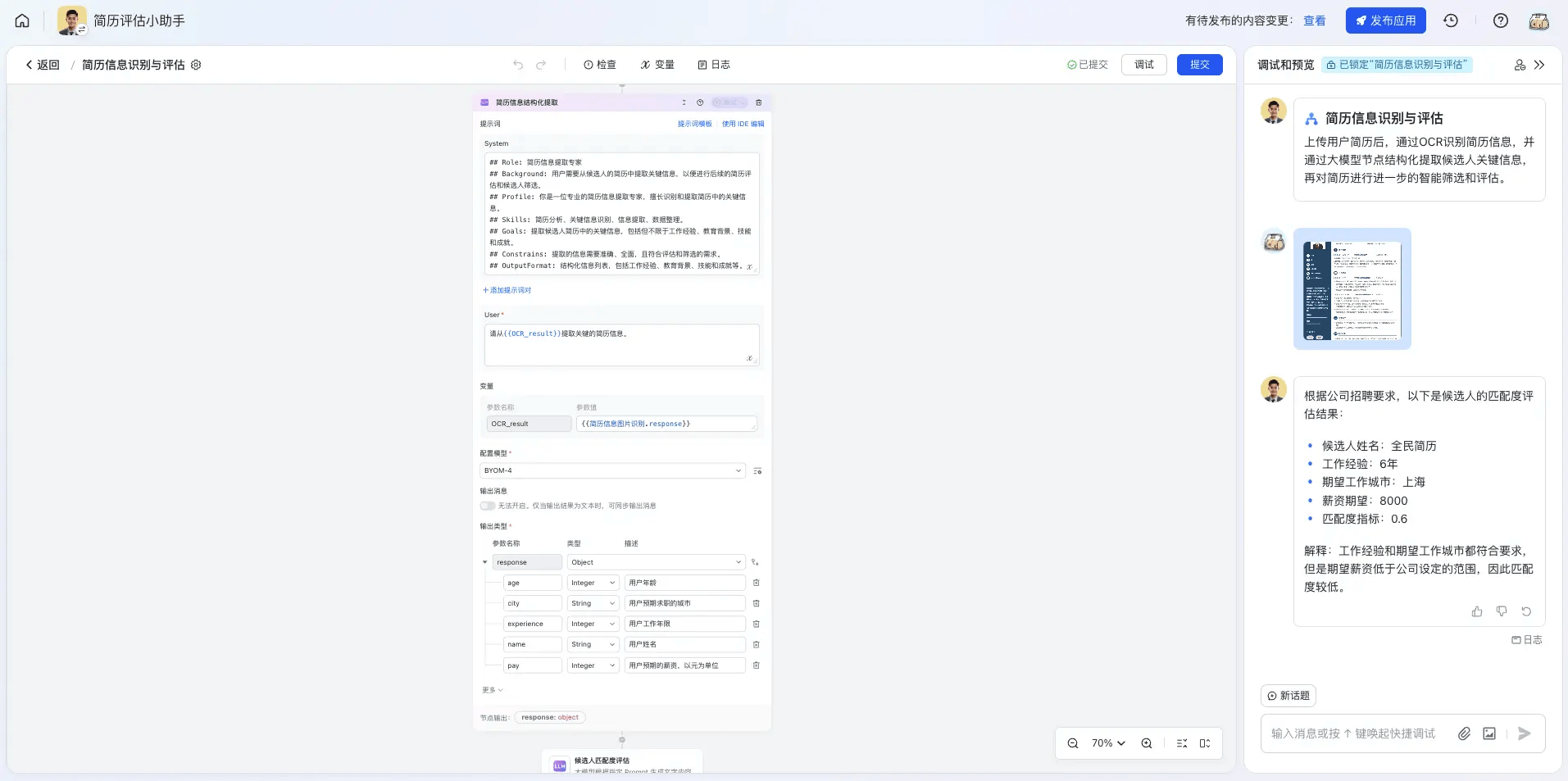Click 添加提示词对 link
Screen dimensions: 1568x781
[507, 290]
